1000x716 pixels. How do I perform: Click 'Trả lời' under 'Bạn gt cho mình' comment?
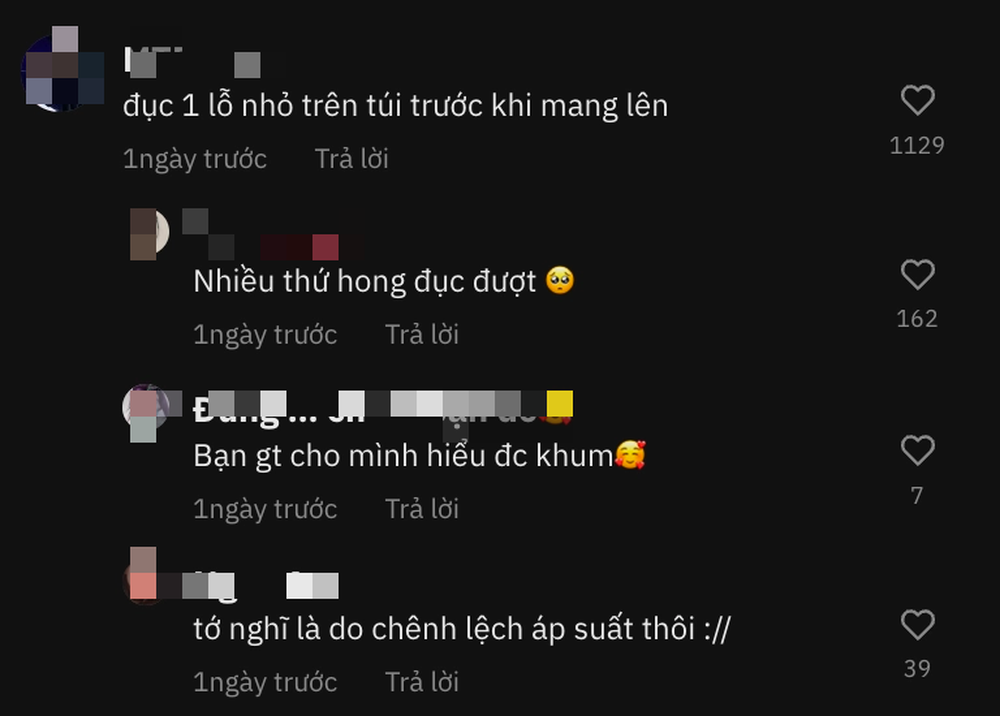point(422,509)
